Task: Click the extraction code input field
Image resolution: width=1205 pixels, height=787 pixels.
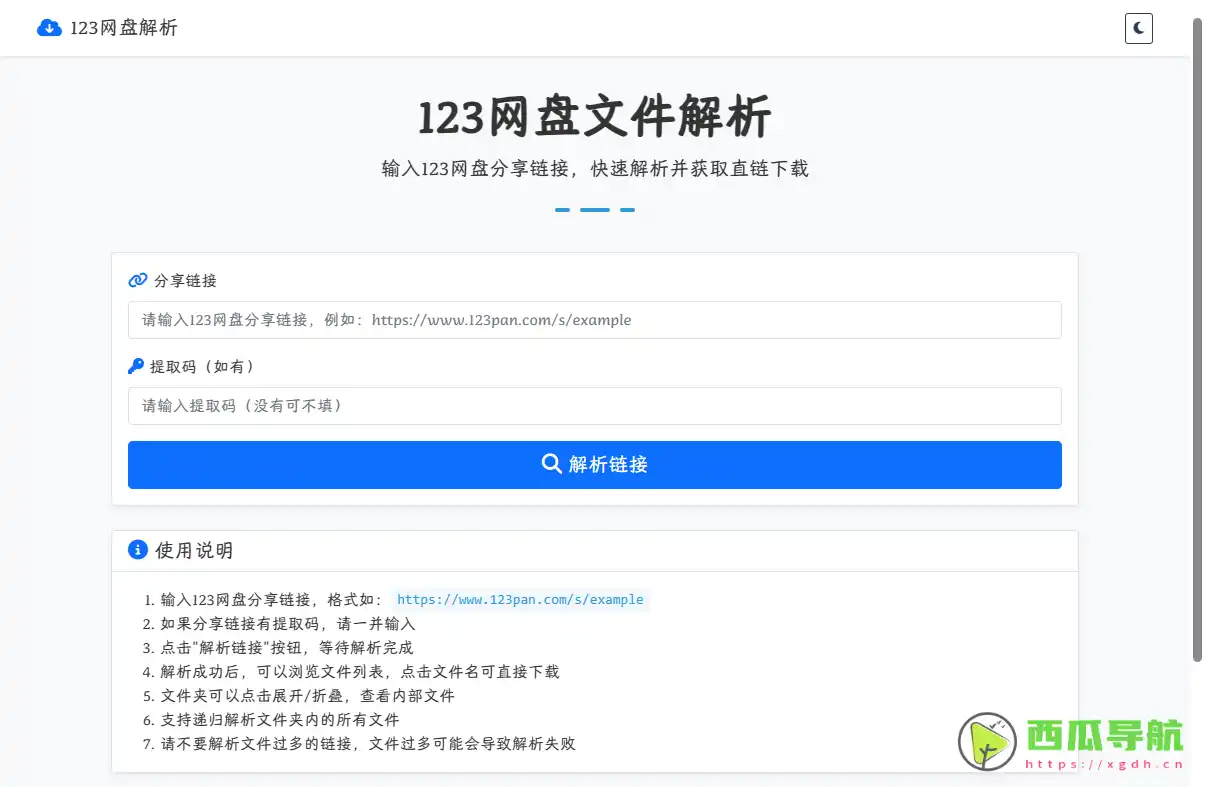Action: tap(594, 406)
